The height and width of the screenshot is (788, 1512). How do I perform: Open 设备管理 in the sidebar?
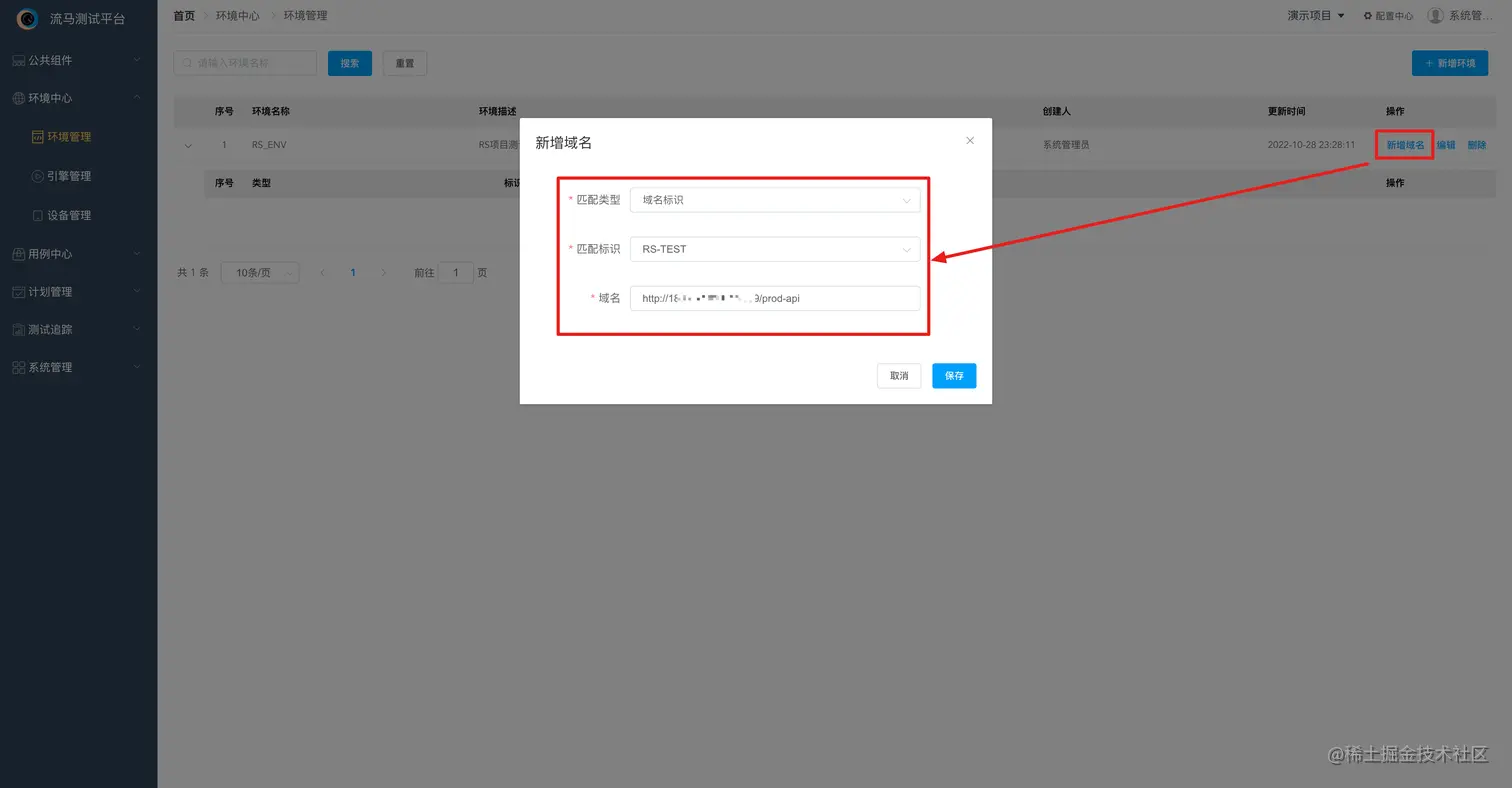tap(69, 215)
